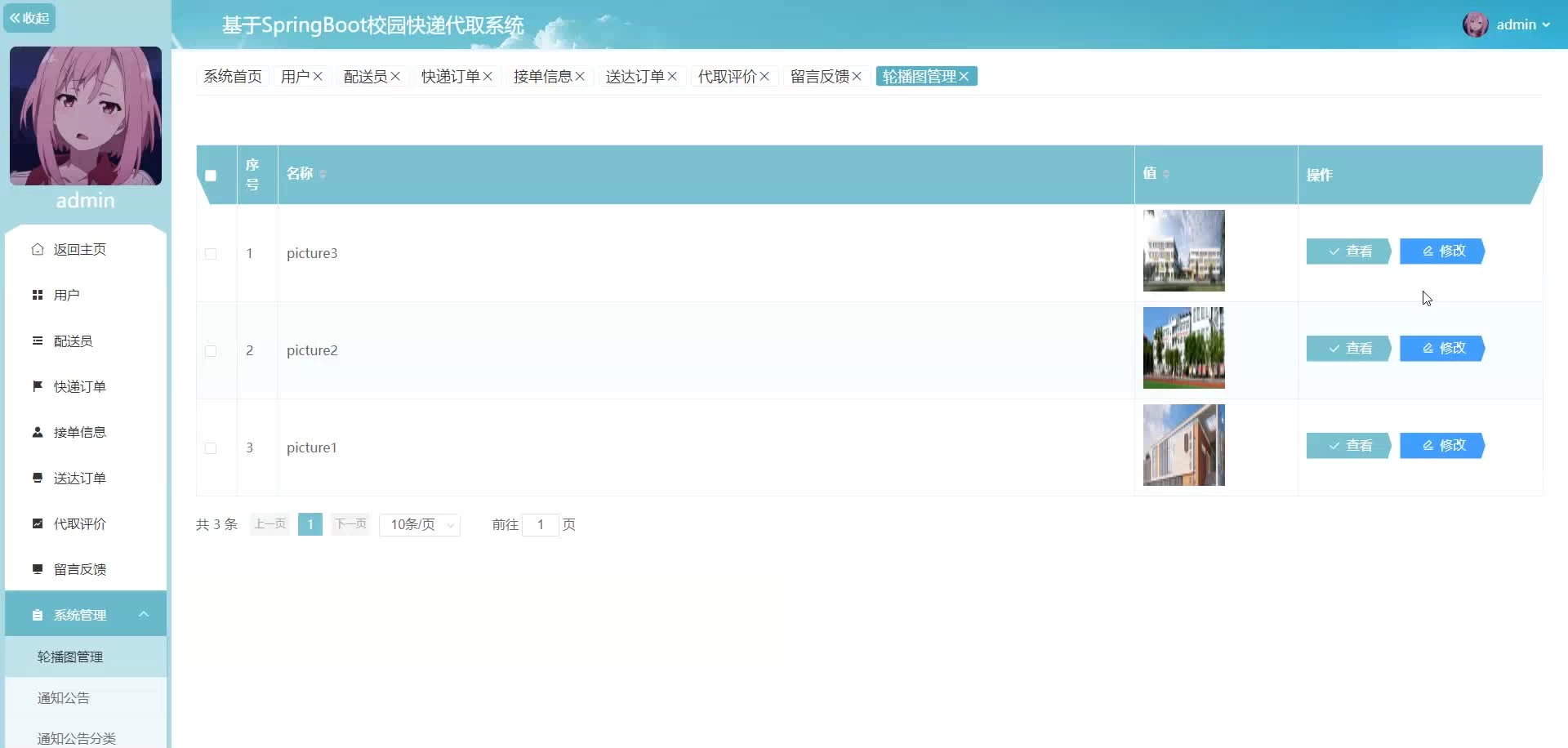Click list icon beside 配送员 menu
The width and height of the screenshot is (1568, 748).
pos(38,341)
